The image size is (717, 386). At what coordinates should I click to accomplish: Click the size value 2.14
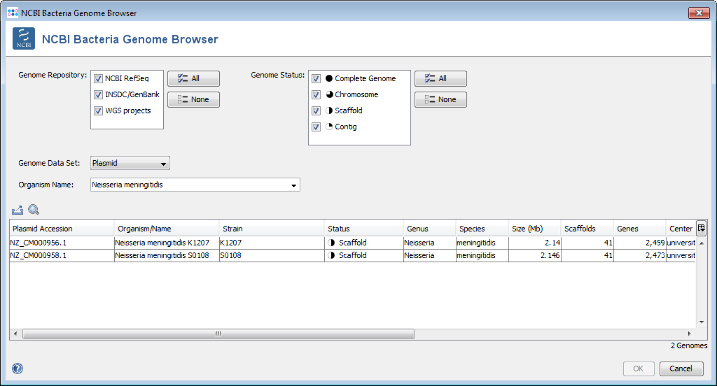click(552, 243)
